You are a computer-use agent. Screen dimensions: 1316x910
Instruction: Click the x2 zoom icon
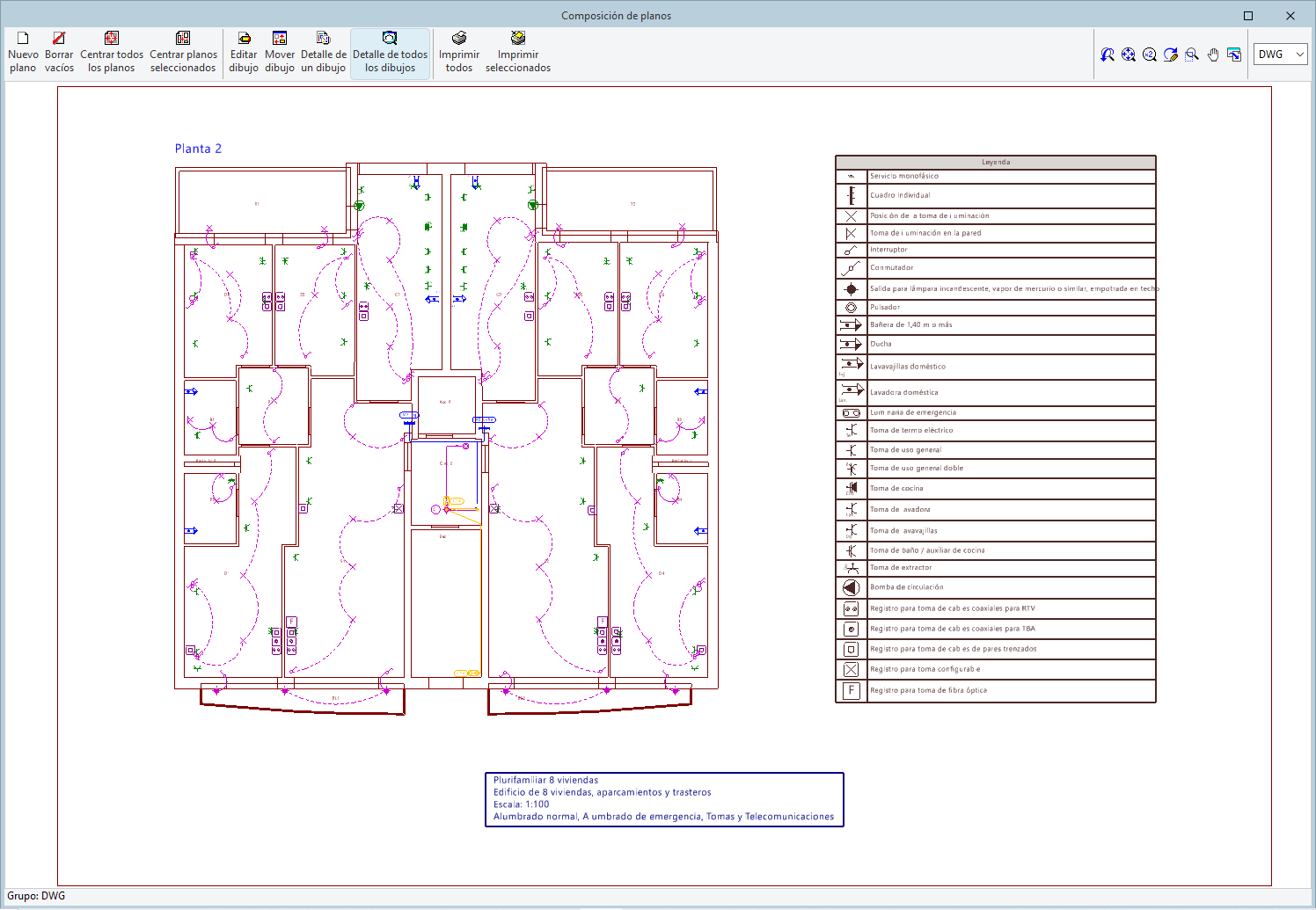click(x=1150, y=55)
